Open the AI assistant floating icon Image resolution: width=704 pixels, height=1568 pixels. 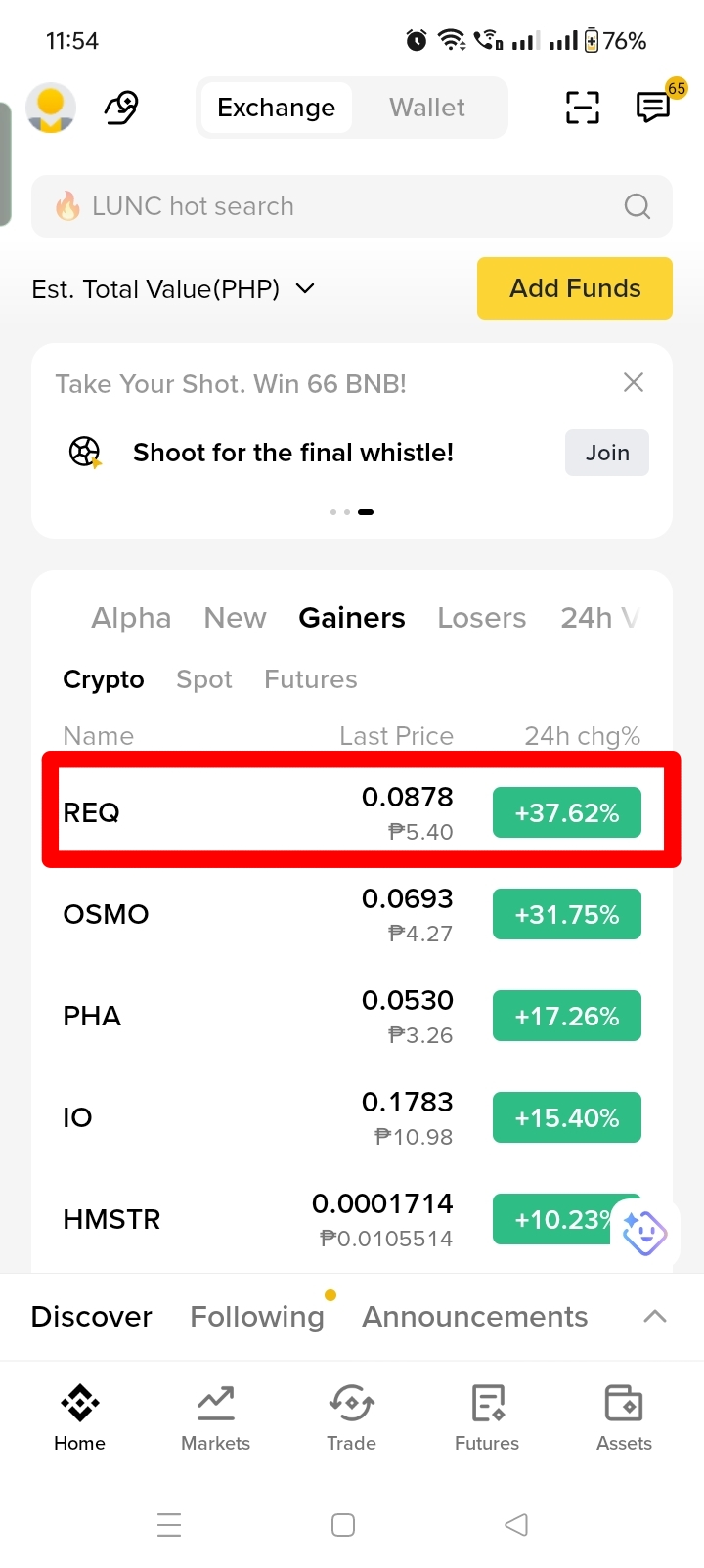pyautogui.click(x=644, y=1233)
